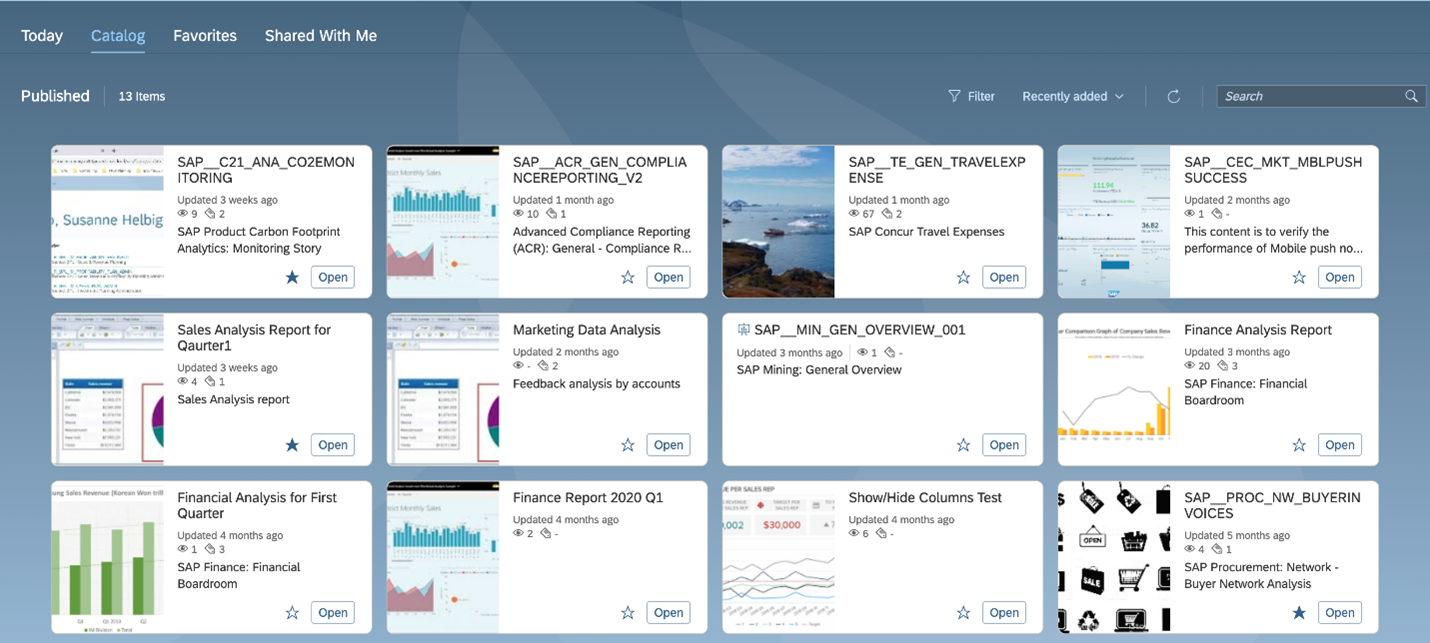Open Sales Analysis Report for Qaurter1
The height and width of the screenshot is (643, 1430).
(333, 445)
